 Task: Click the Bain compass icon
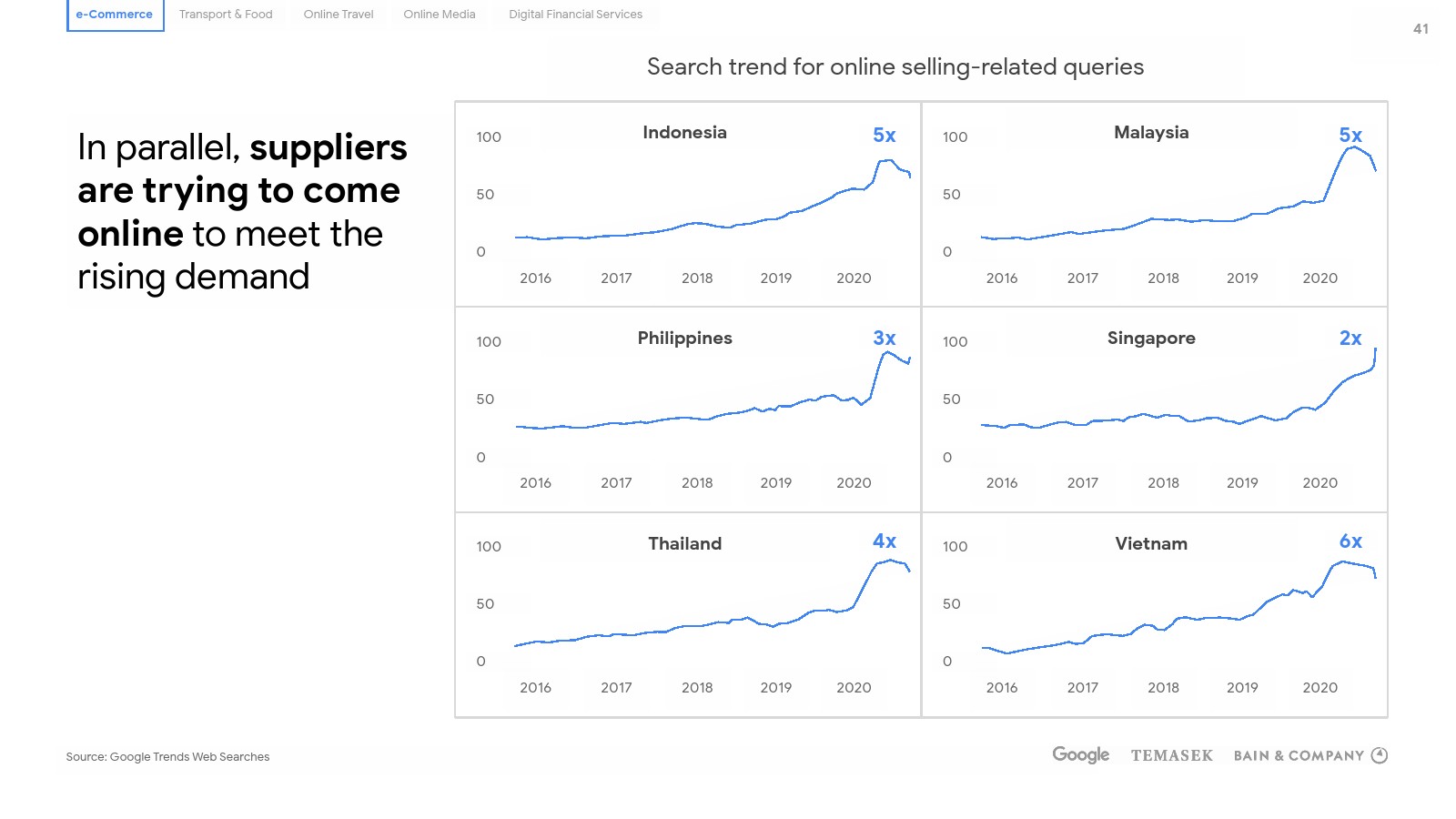(x=1380, y=755)
